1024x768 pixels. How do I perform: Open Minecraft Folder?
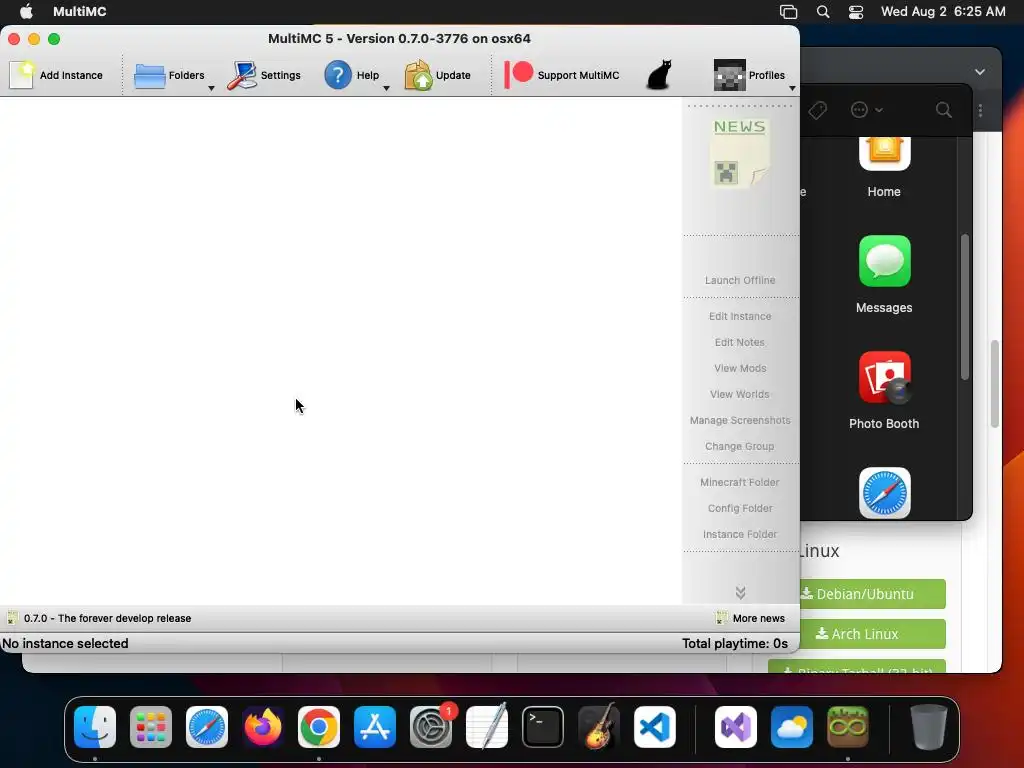point(740,483)
